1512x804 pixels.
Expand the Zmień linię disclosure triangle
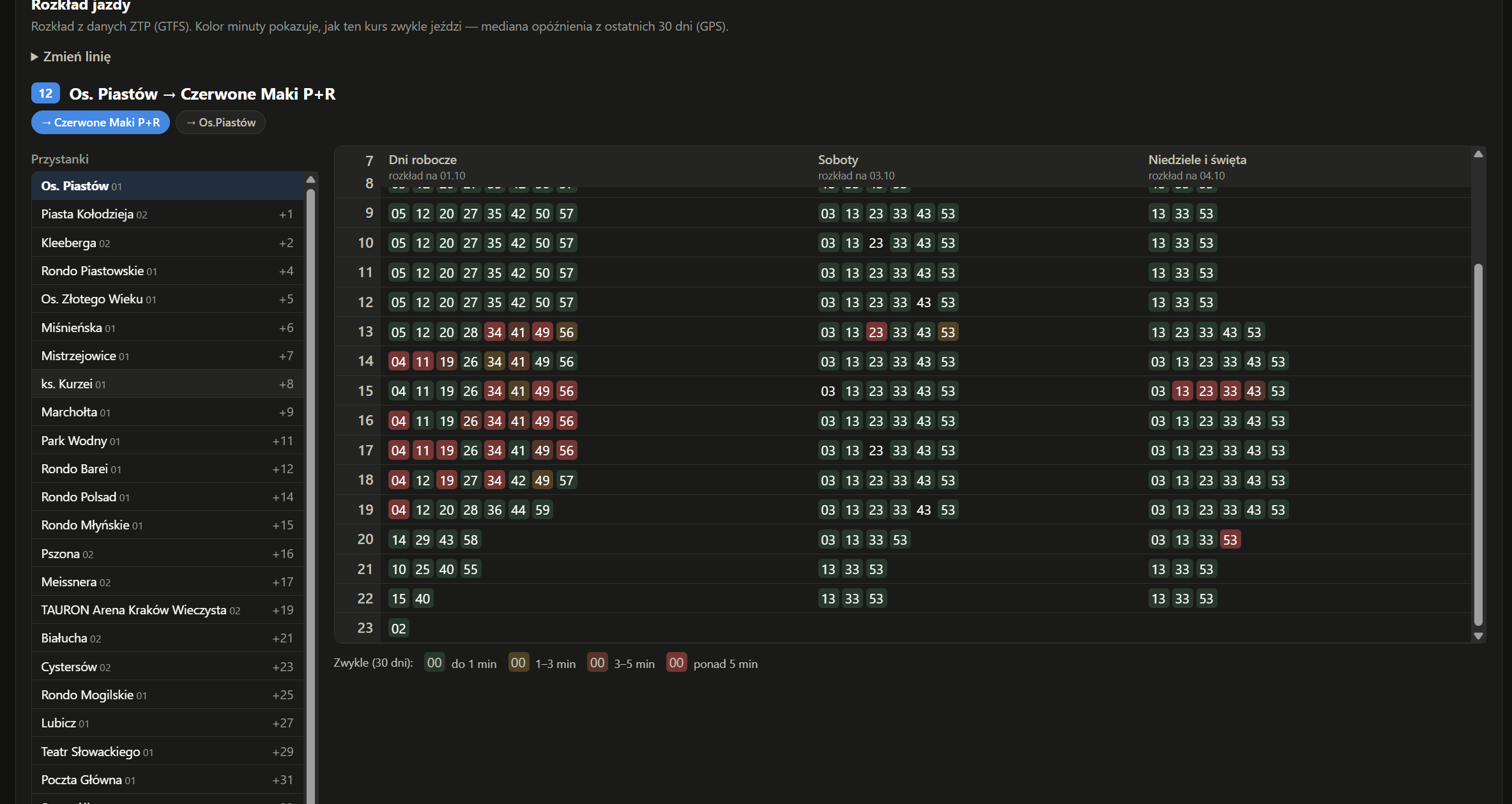[x=34, y=57]
